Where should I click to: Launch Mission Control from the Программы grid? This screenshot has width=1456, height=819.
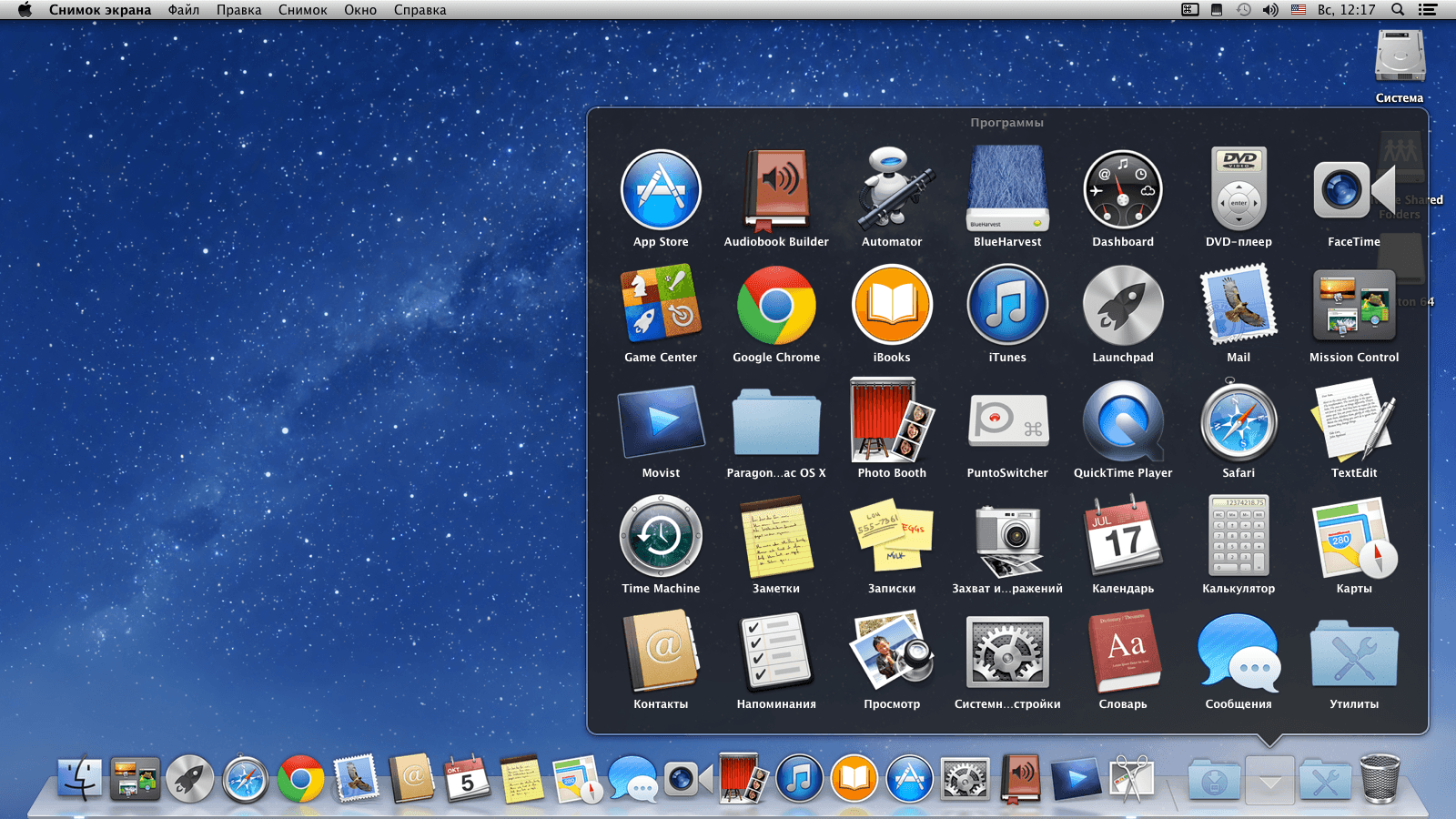pyautogui.click(x=1354, y=306)
